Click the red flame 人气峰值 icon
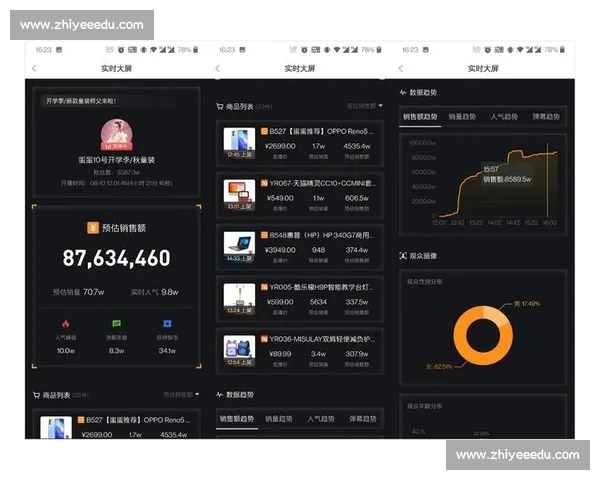600x480 pixels. [x=65, y=324]
